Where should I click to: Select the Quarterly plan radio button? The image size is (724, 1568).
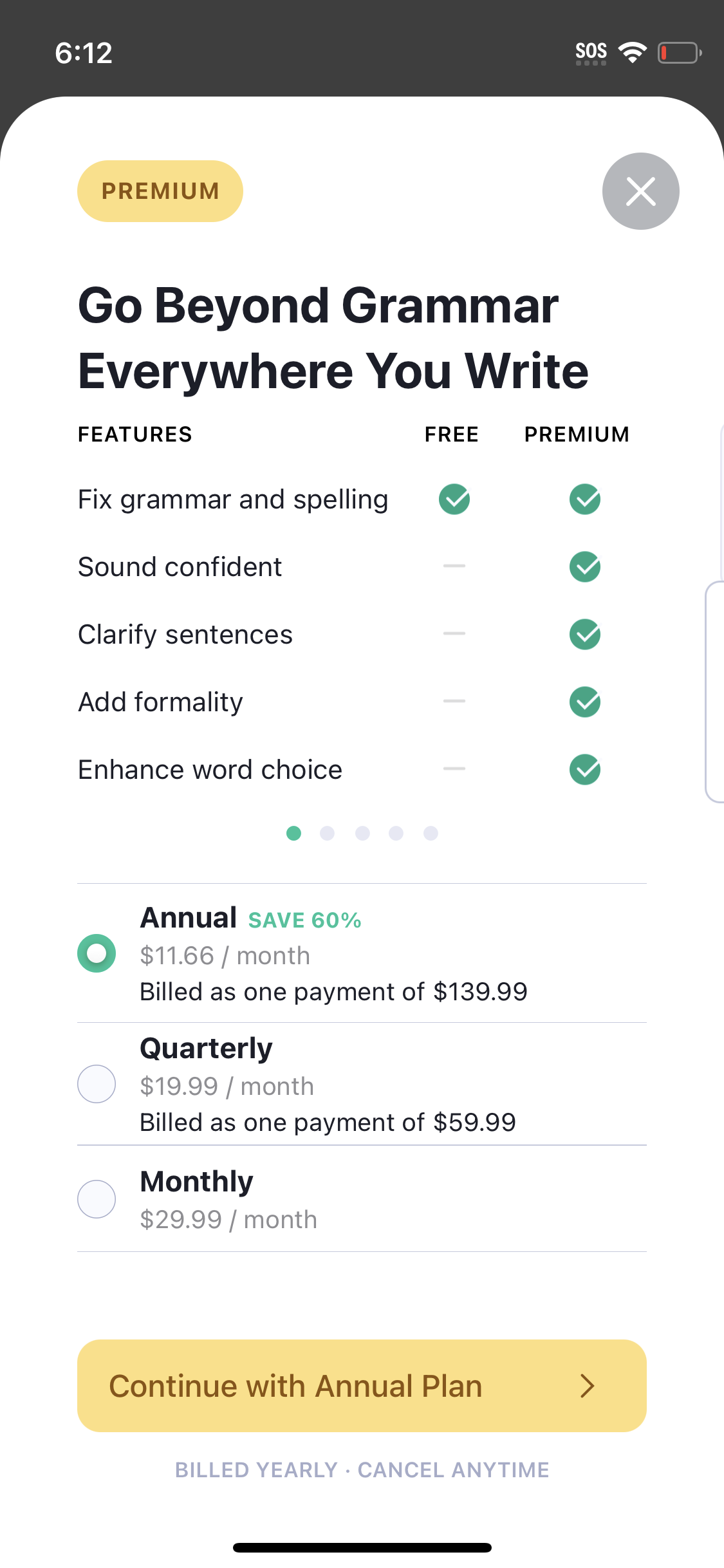tap(96, 1084)
